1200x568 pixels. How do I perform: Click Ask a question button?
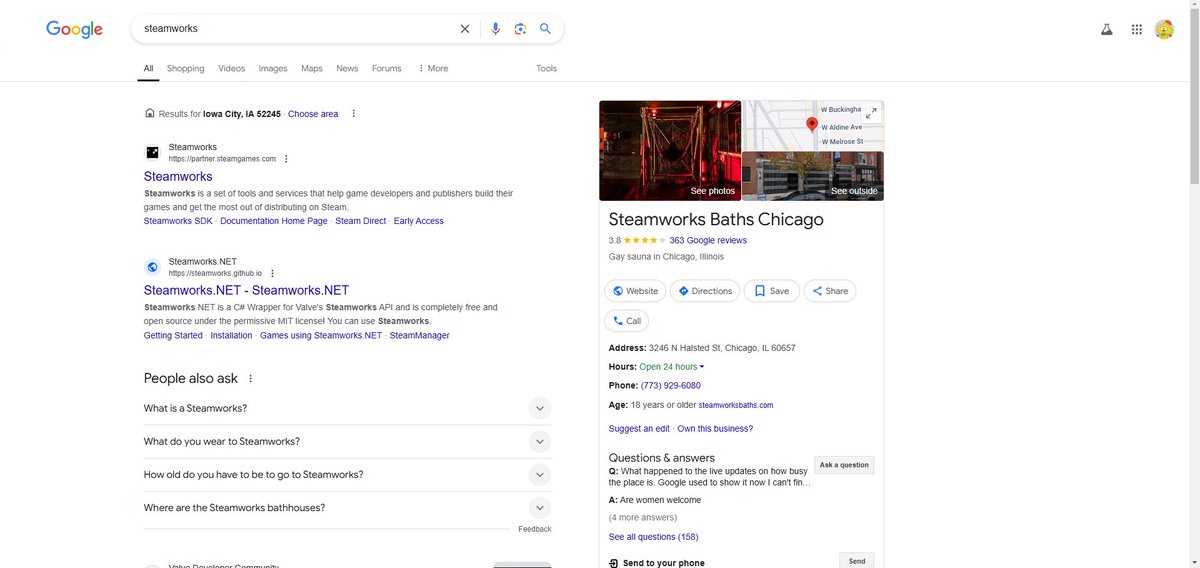coord(844,465)
